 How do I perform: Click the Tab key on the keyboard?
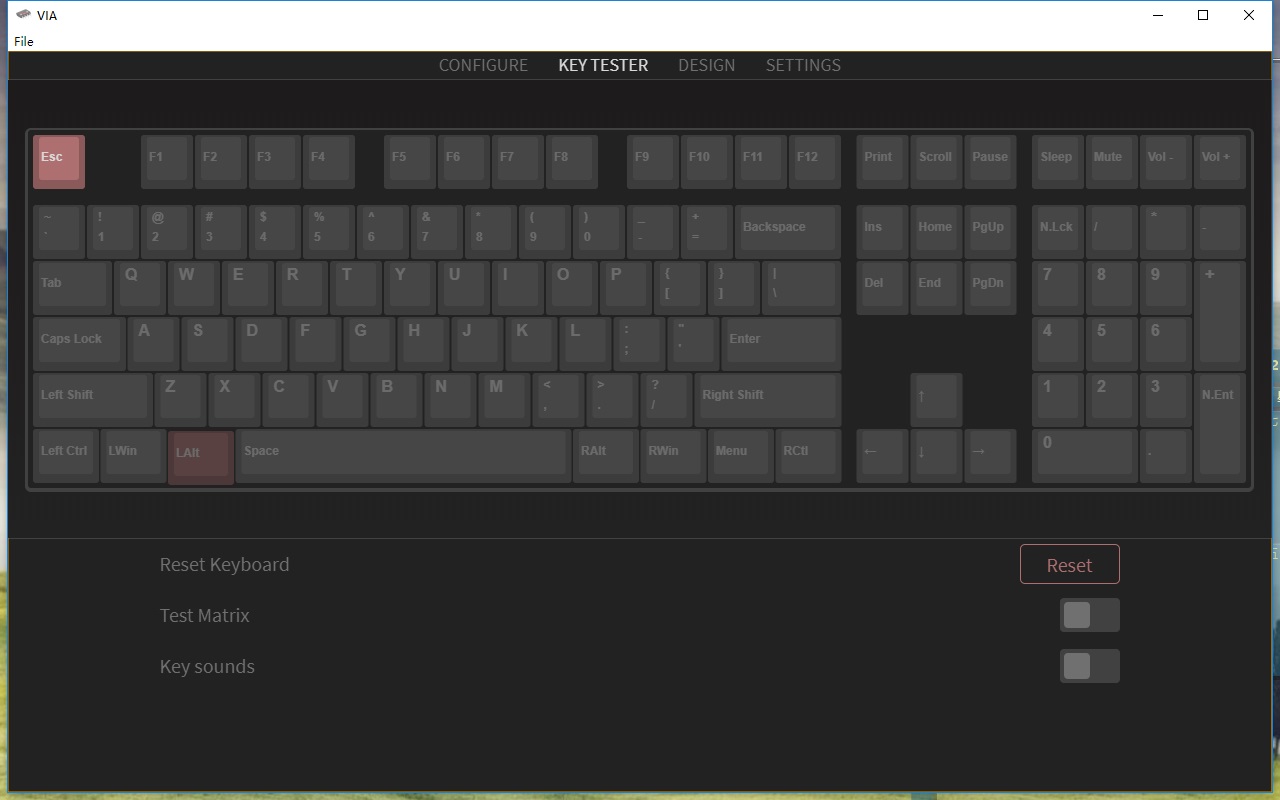[x=72, y=288]
